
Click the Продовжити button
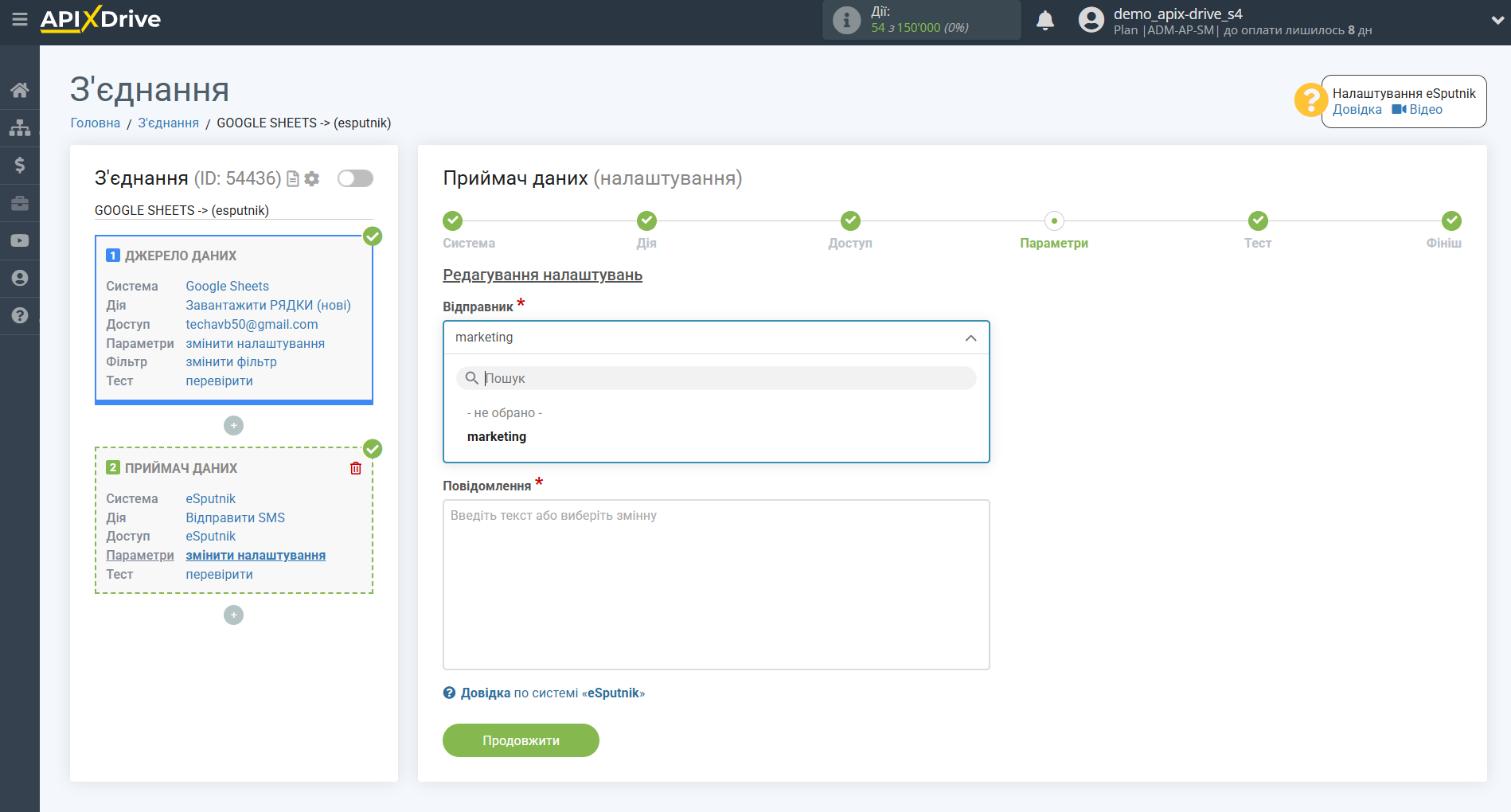pyautogui.click(x=521, y=740)
